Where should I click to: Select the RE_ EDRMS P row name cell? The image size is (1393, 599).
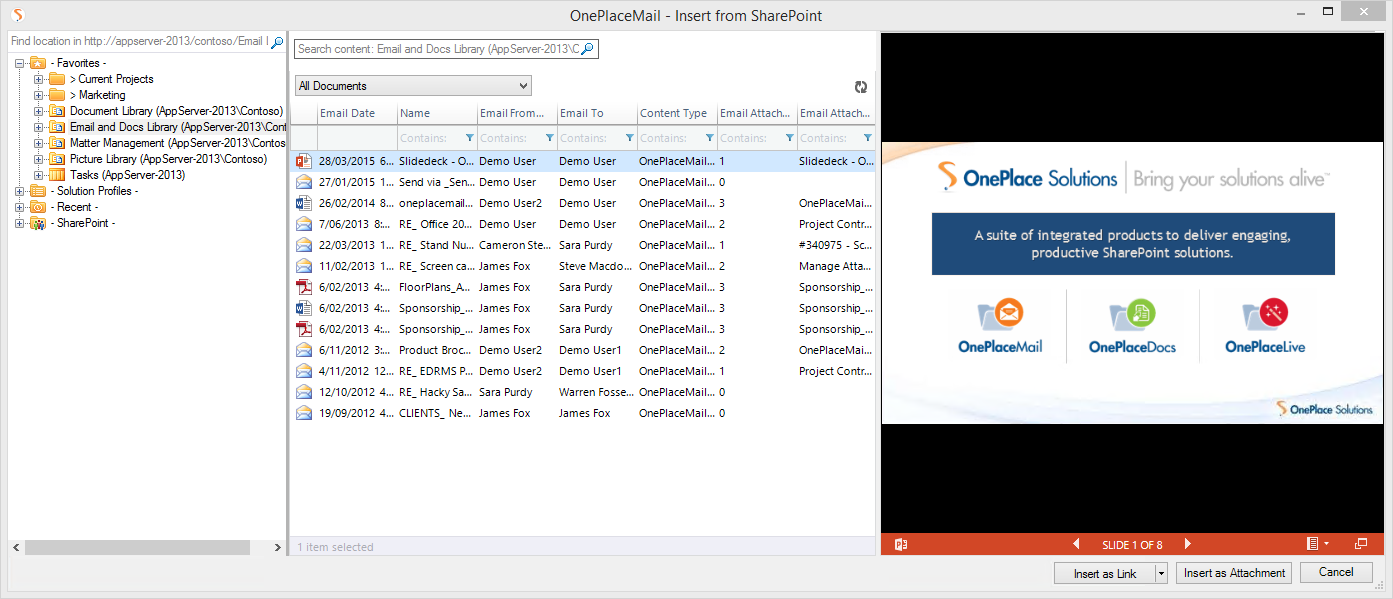436,371
